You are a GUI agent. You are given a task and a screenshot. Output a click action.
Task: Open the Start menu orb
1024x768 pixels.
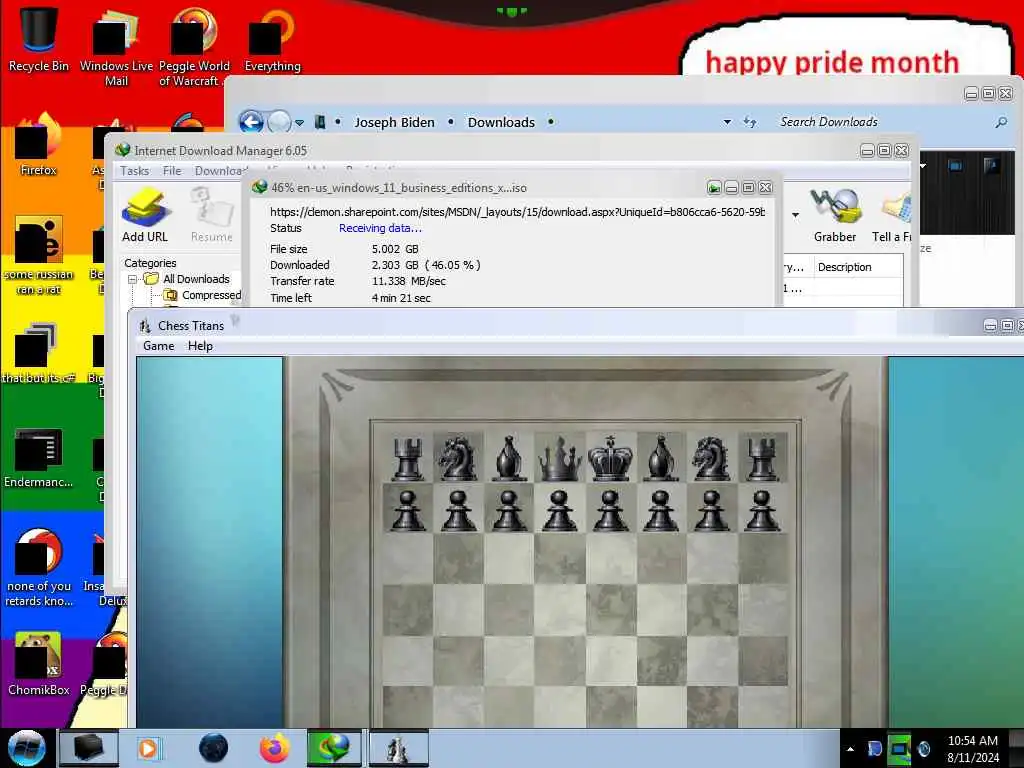click(26, 748)
